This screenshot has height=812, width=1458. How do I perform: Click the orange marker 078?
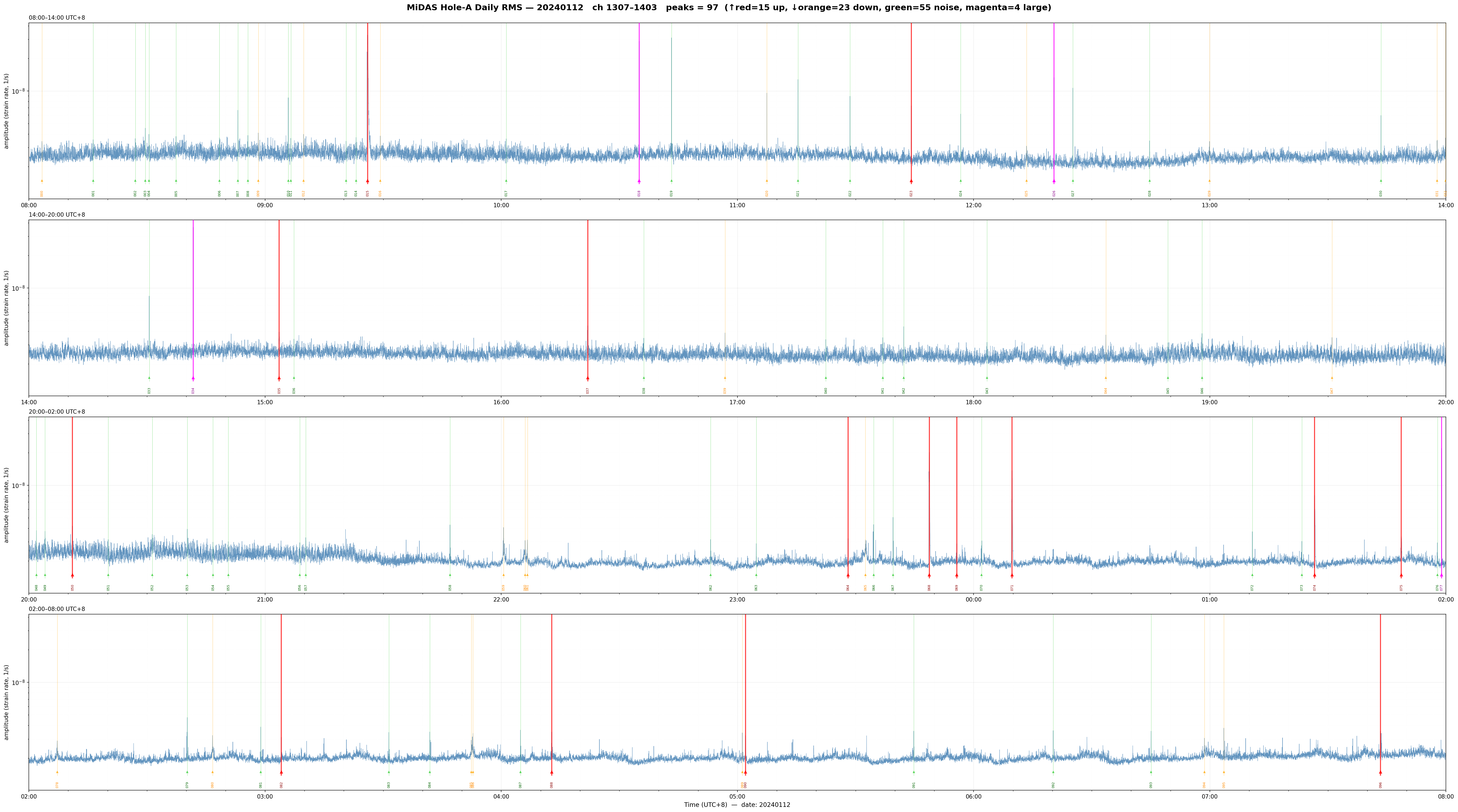(57, 772)
